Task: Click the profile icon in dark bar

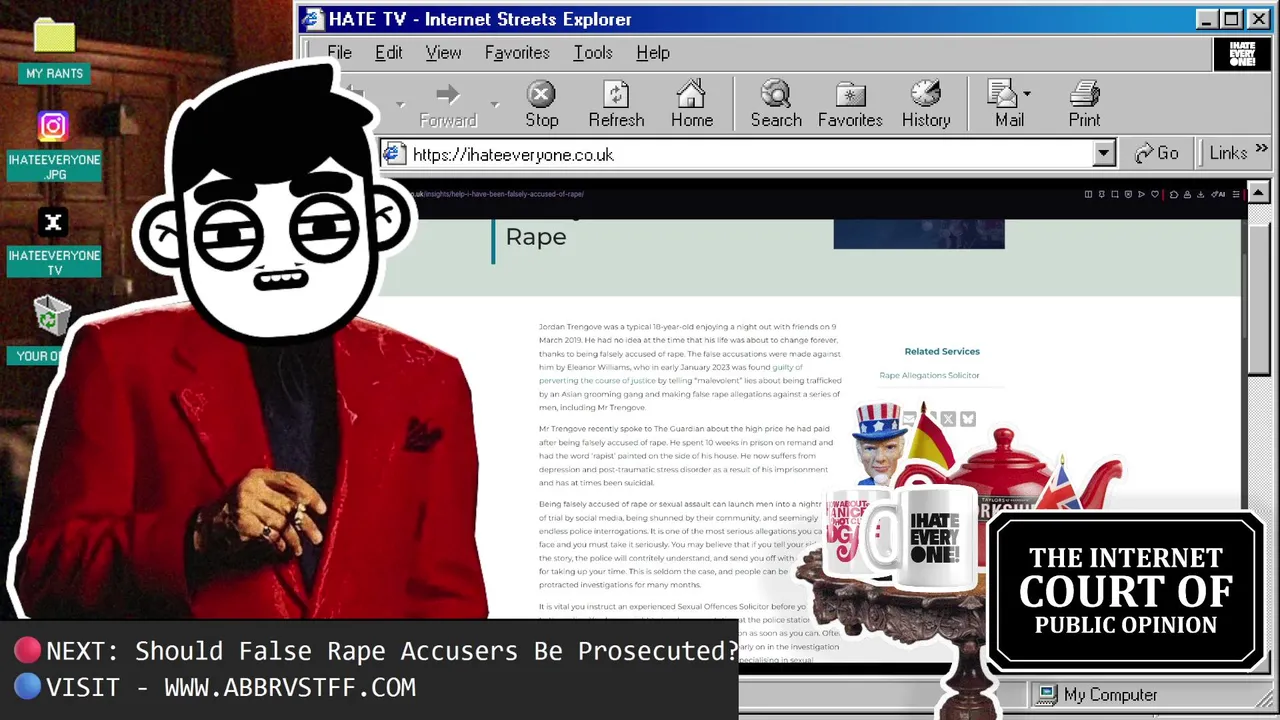Action: click(x=1187, y=194)
